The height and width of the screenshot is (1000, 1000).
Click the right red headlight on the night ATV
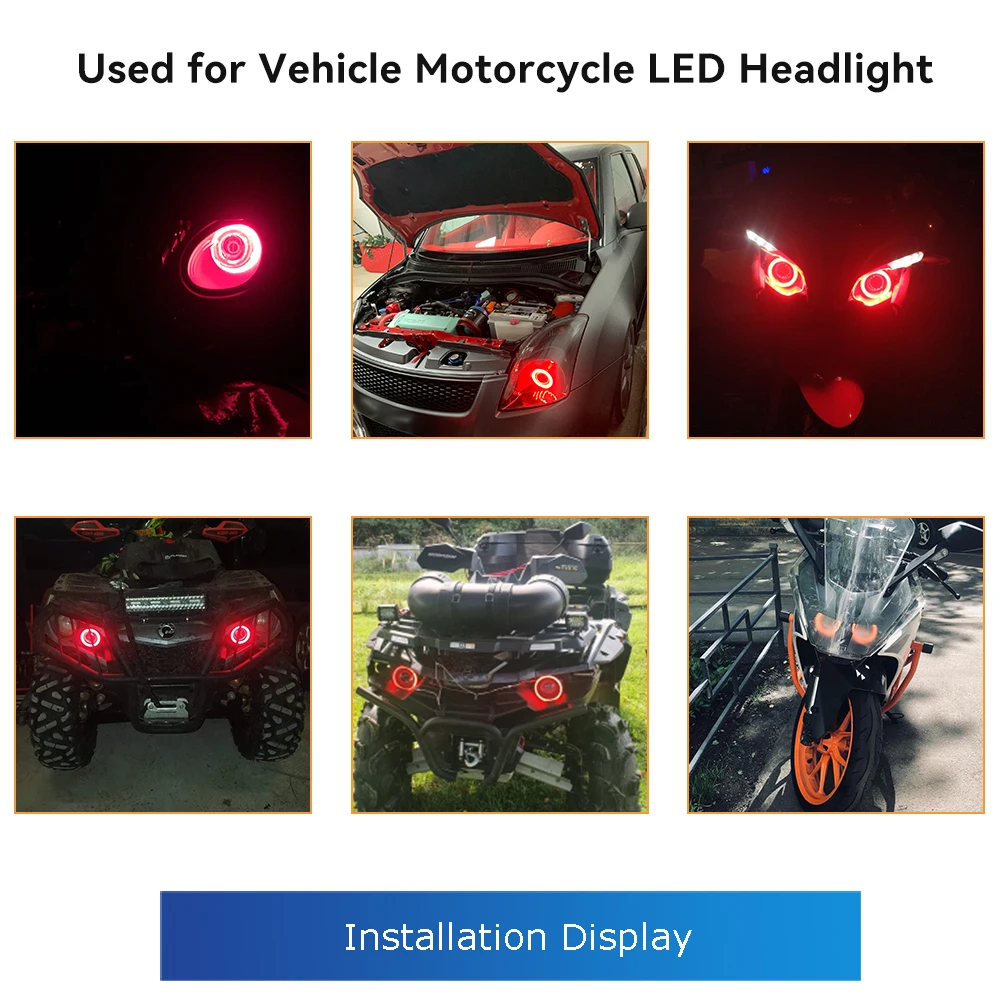click(x=240, y=634)
